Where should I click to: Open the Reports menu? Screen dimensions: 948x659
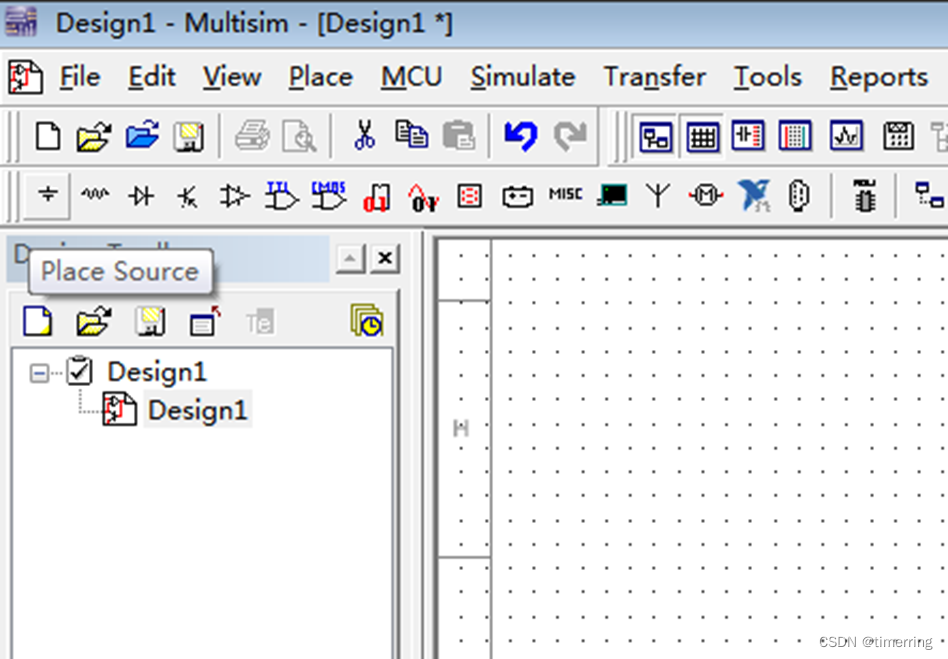pyautogui.click(x=879, y=77)
